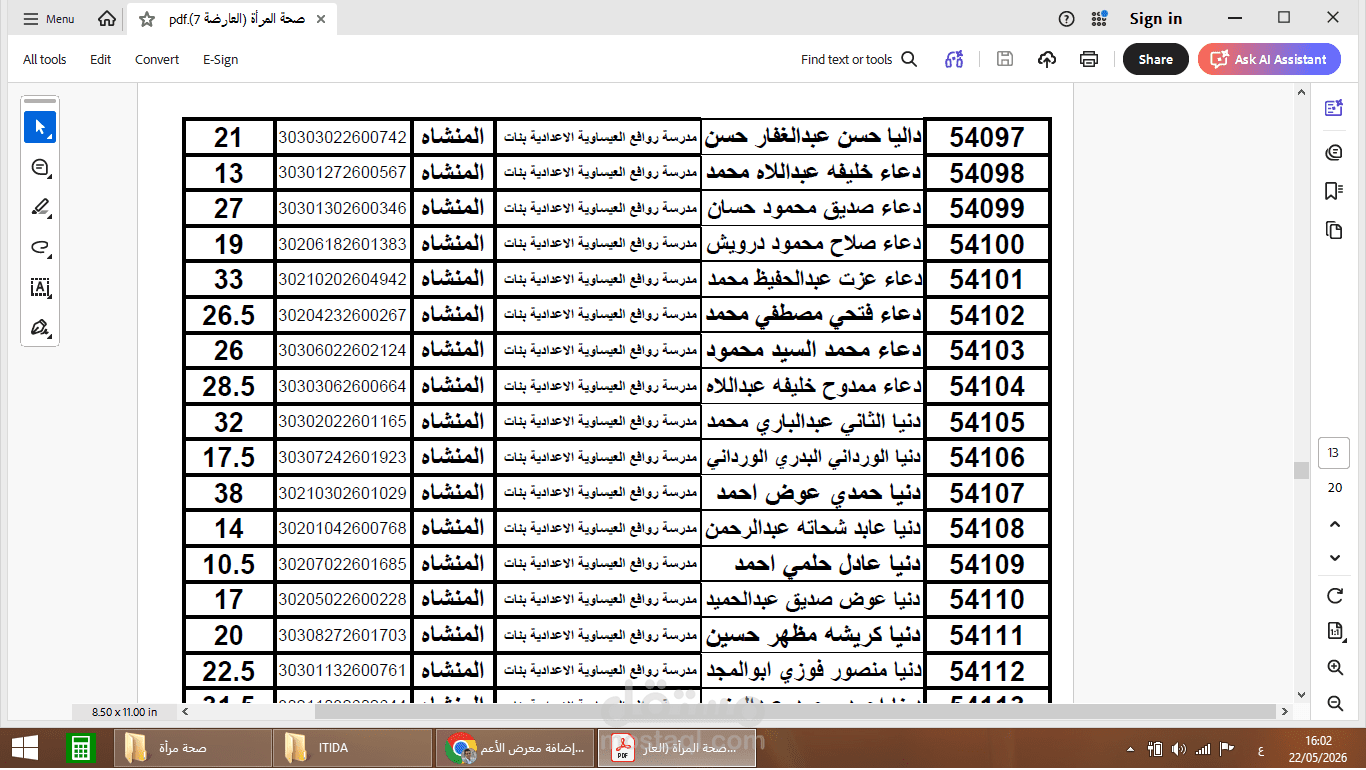Switch to the Chrome taskbar window
Screen dimensions: 1366x770
click(515, 748)
